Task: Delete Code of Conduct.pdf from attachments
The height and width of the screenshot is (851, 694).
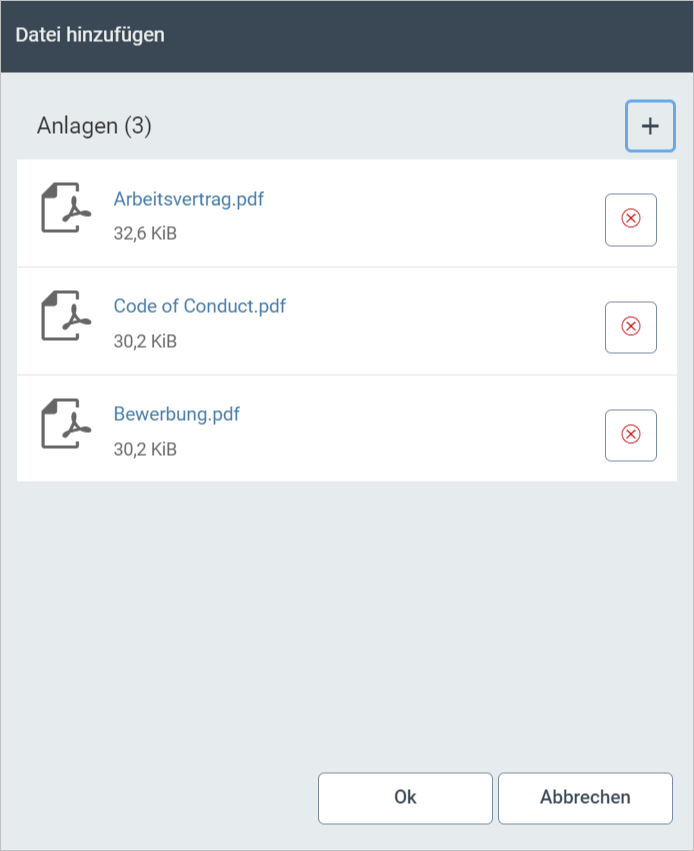Action: [631, 327]
